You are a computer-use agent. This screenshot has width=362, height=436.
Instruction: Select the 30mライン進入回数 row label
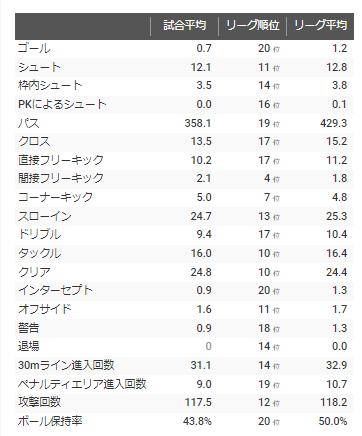point(66,366)
